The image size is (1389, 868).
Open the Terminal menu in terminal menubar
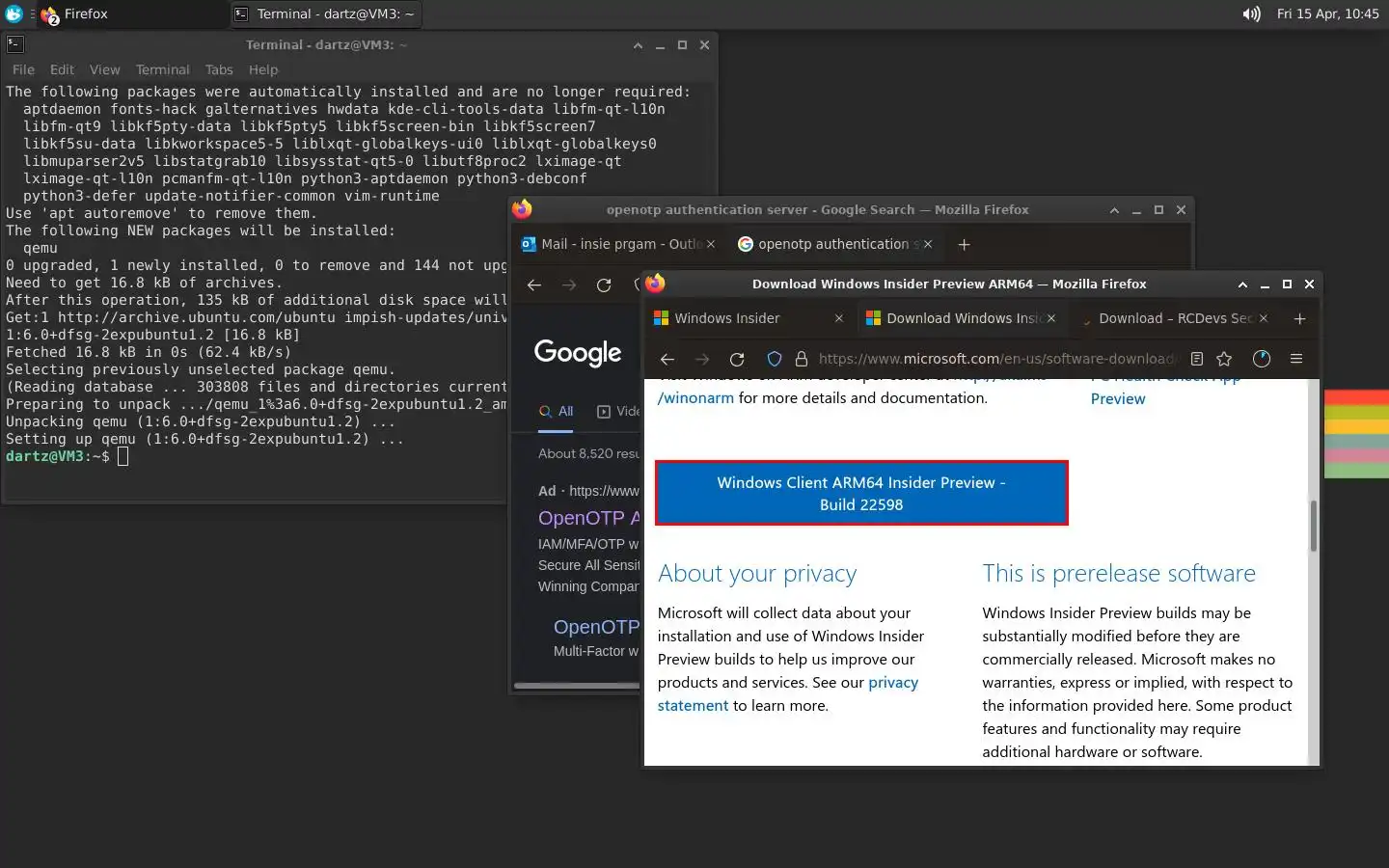coord(162,69)
